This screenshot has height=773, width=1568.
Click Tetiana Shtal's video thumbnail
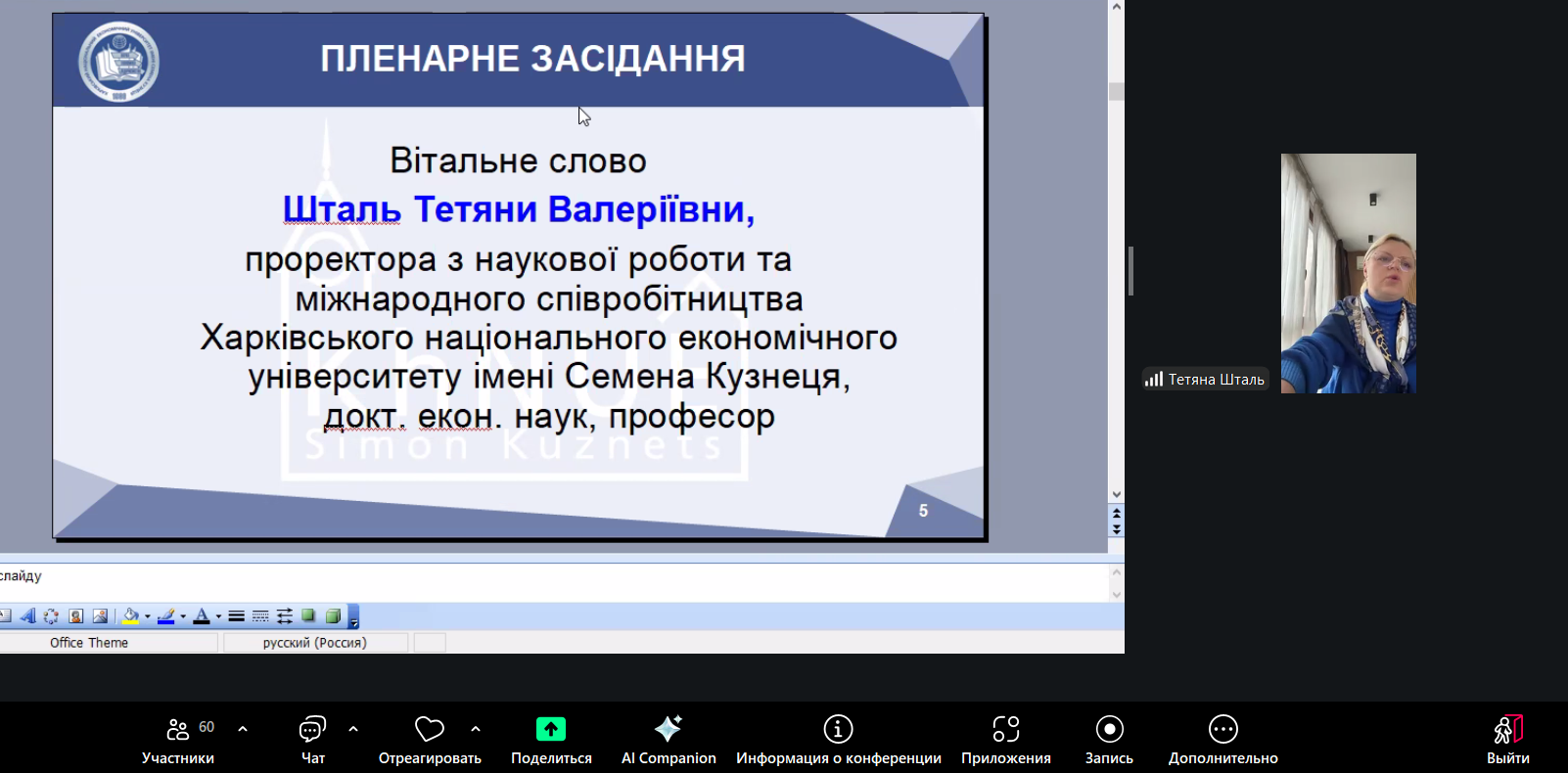(1348, 274)
